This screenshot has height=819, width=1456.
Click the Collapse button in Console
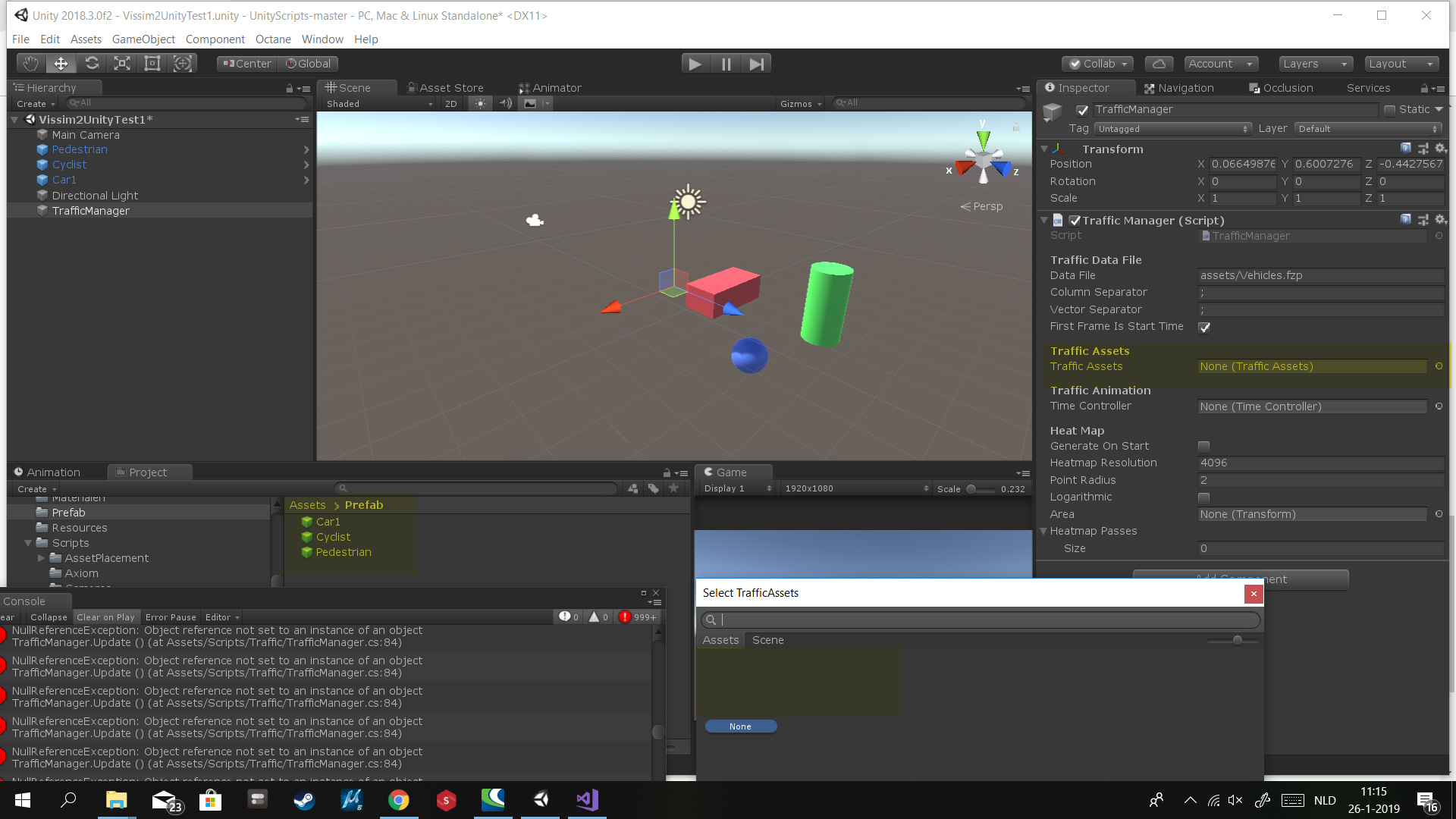pyautogui.click(x=49, y=617)
